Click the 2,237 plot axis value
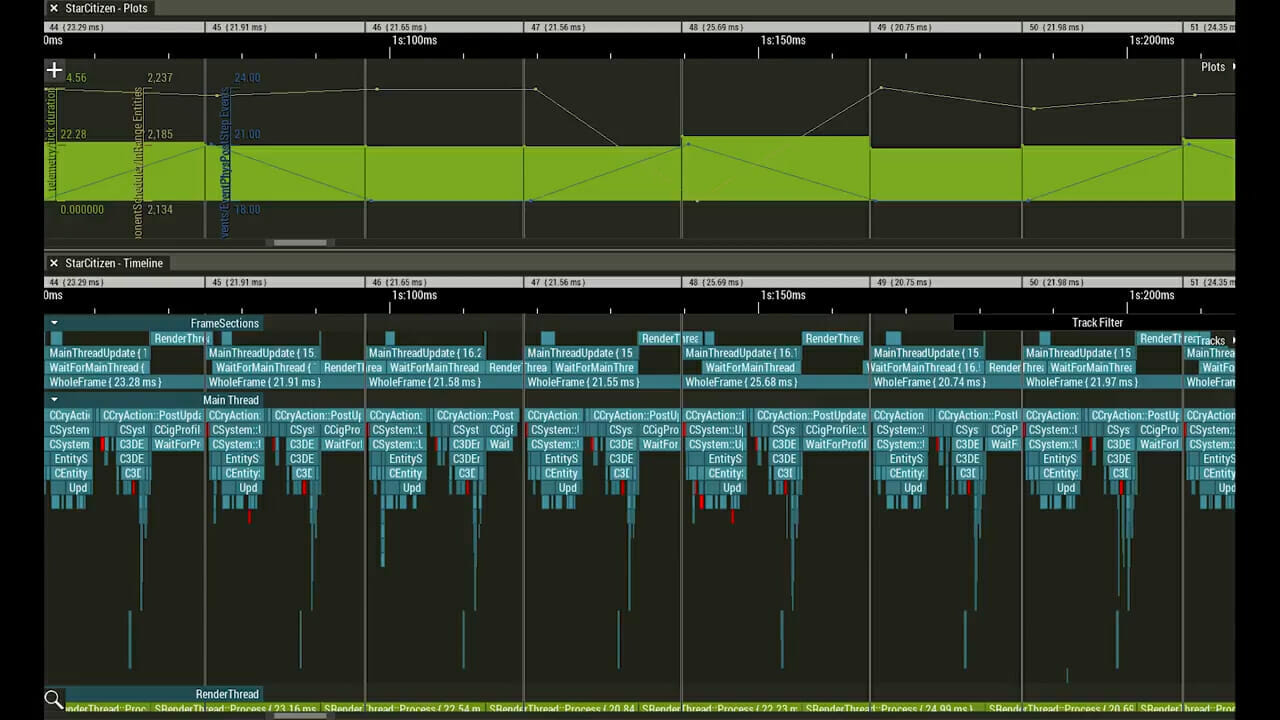This screenshot has width=1280, height=720. [x=159, y=78]
